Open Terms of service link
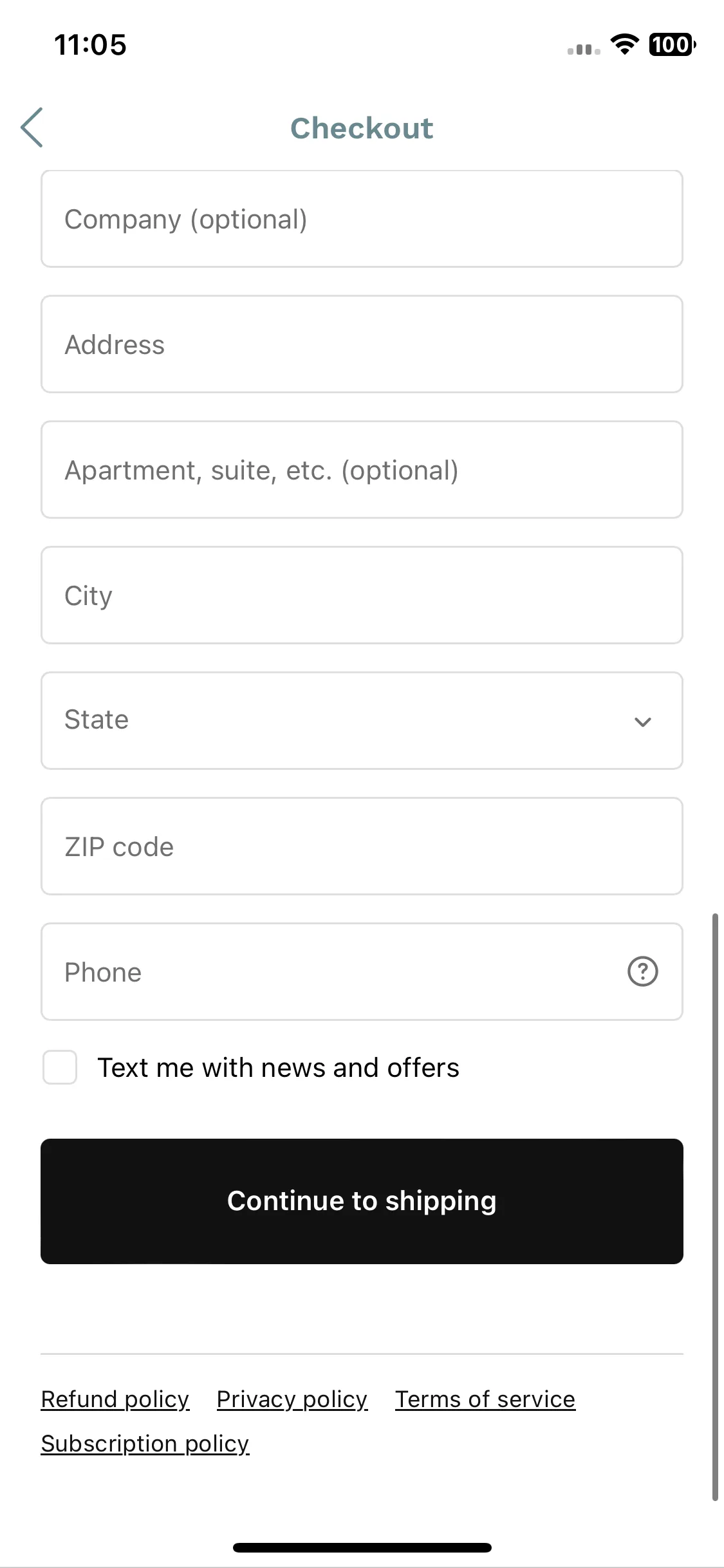724x1568 pixels. click(x=485, y=1399)
